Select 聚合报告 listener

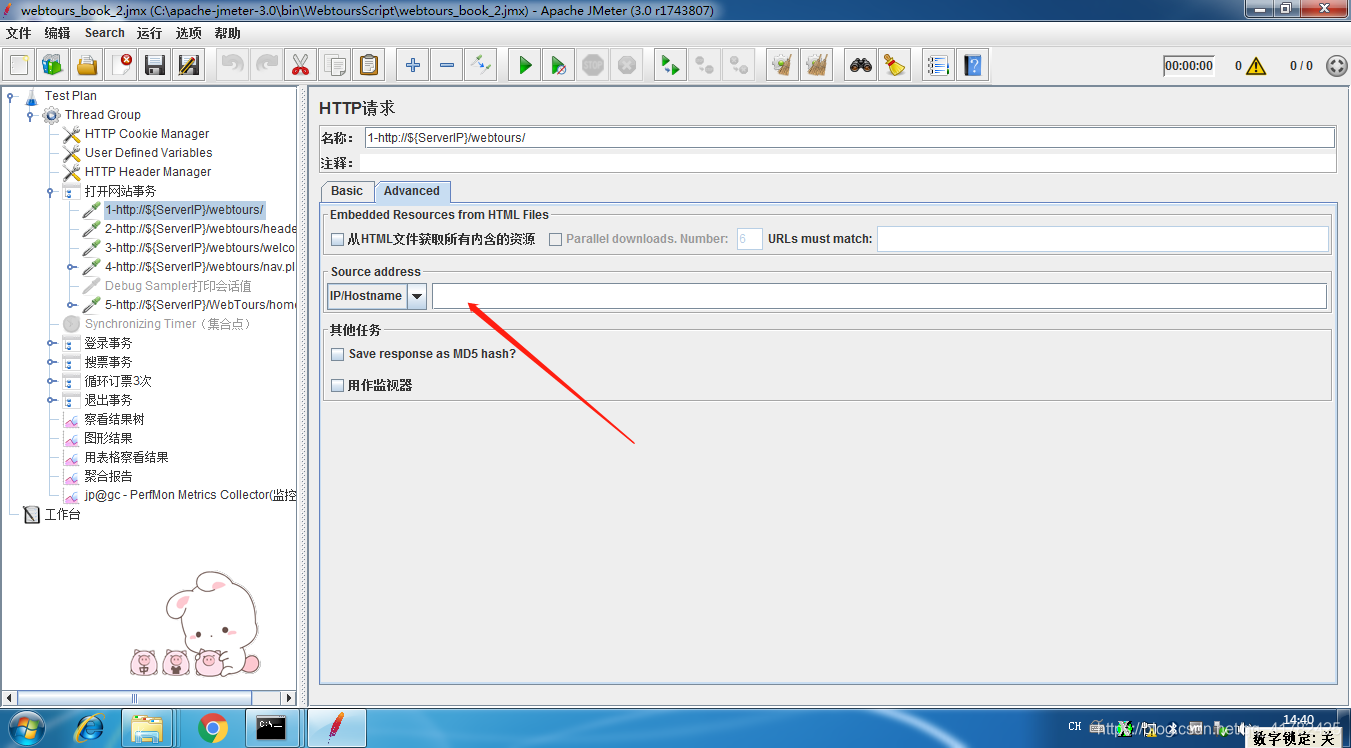pos(108,476)
